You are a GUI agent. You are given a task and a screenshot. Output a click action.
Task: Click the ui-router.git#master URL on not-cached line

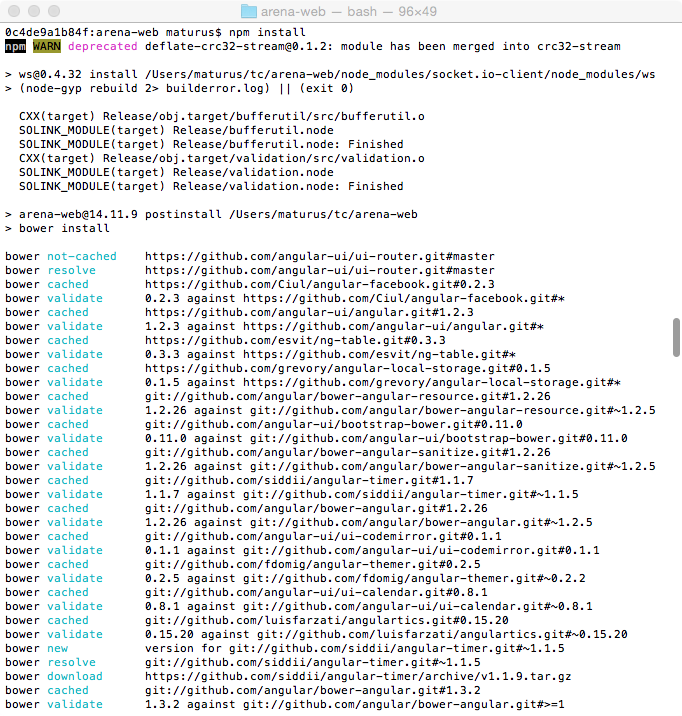pos(319,256)
